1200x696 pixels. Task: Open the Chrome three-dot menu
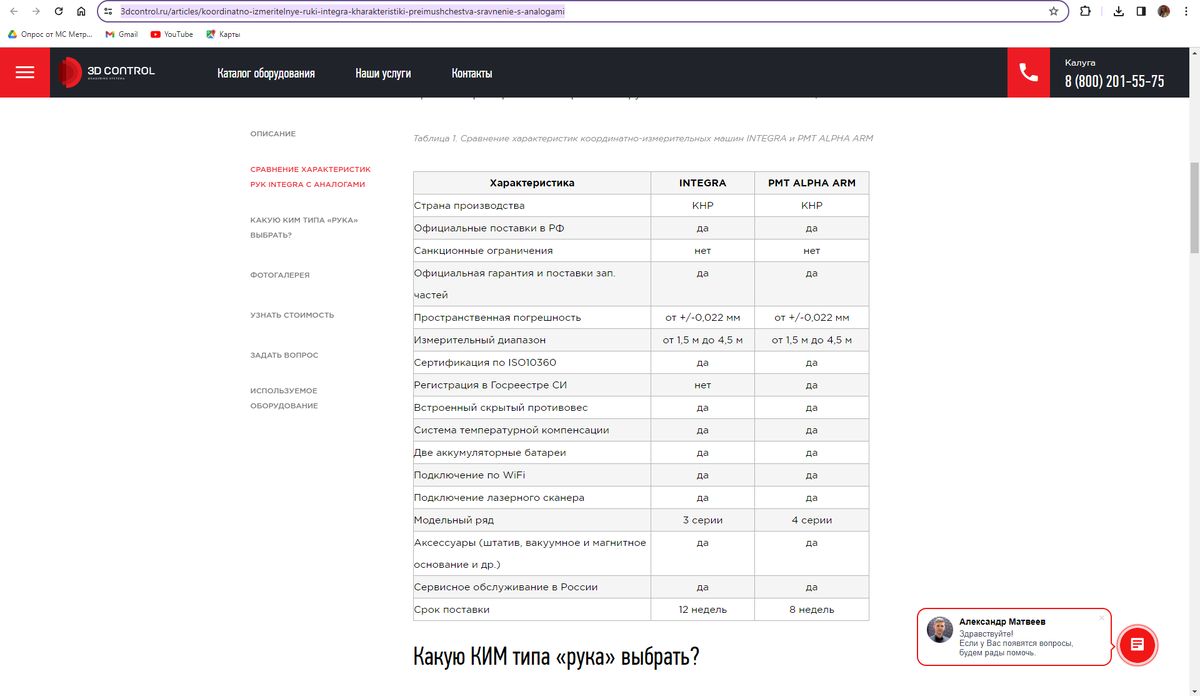1187,11
